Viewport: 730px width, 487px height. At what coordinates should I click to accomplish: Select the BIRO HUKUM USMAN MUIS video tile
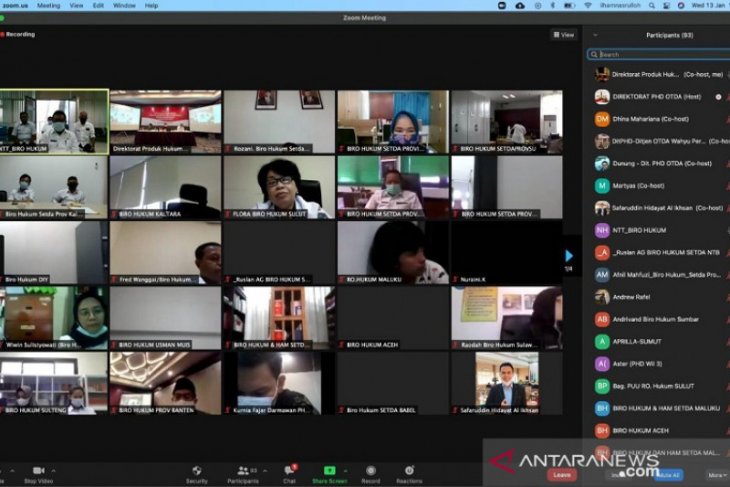click(x=165, y=318)
